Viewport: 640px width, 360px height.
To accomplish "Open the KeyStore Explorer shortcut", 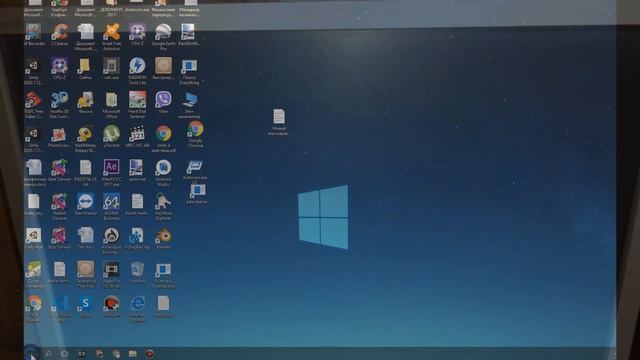I will coord(163,207).
